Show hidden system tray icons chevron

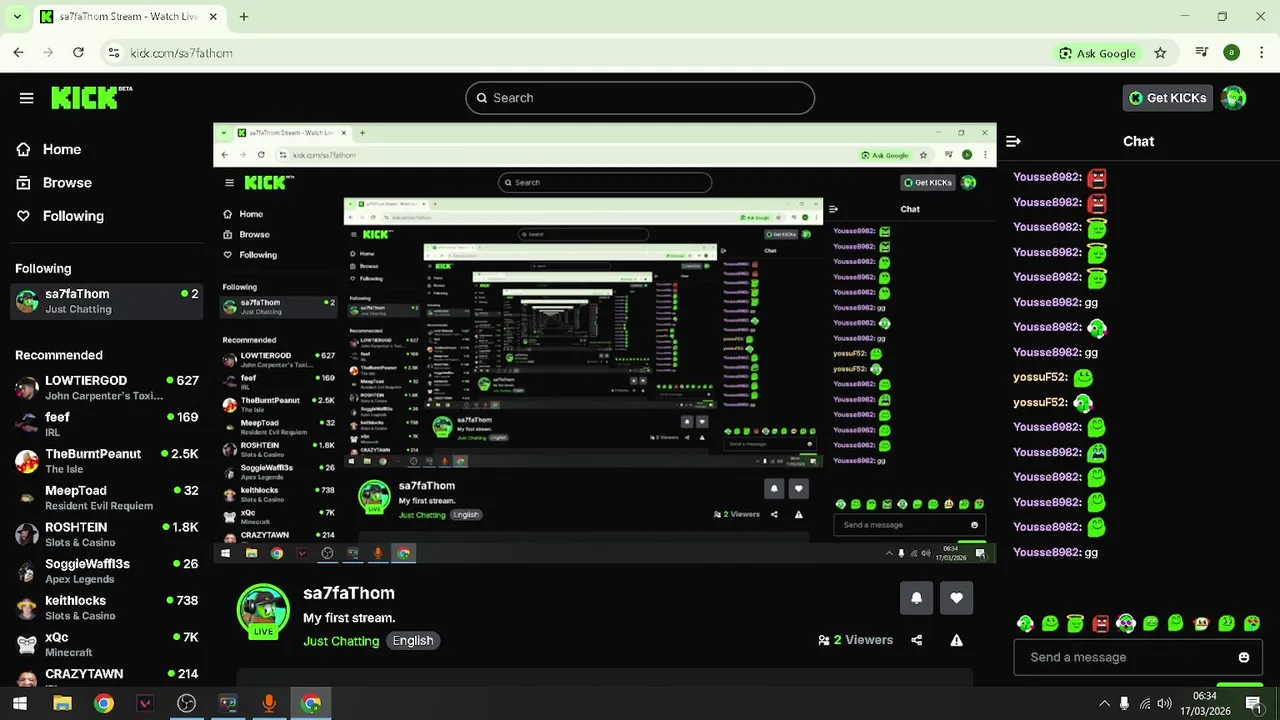pyautogui.click(x=1104, y=704)
